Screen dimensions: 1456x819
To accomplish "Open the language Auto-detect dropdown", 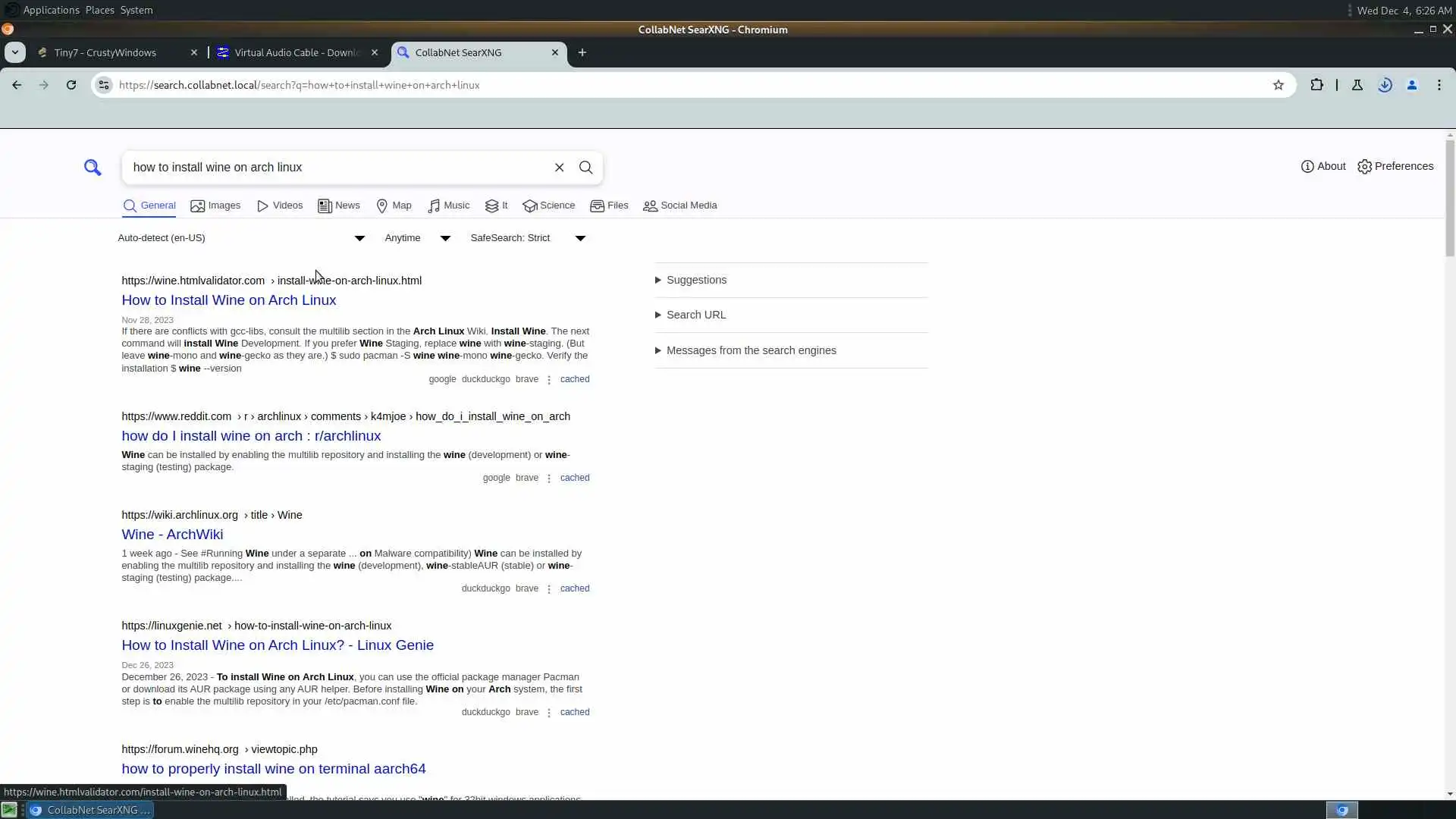I will click(240, 238).
